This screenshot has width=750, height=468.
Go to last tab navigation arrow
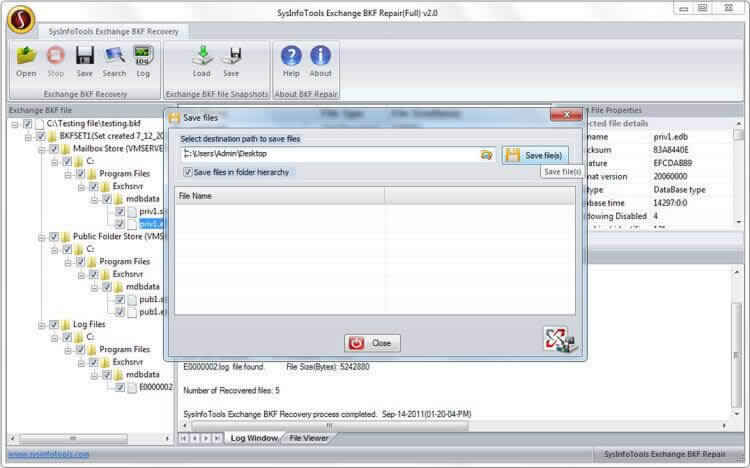217,438
